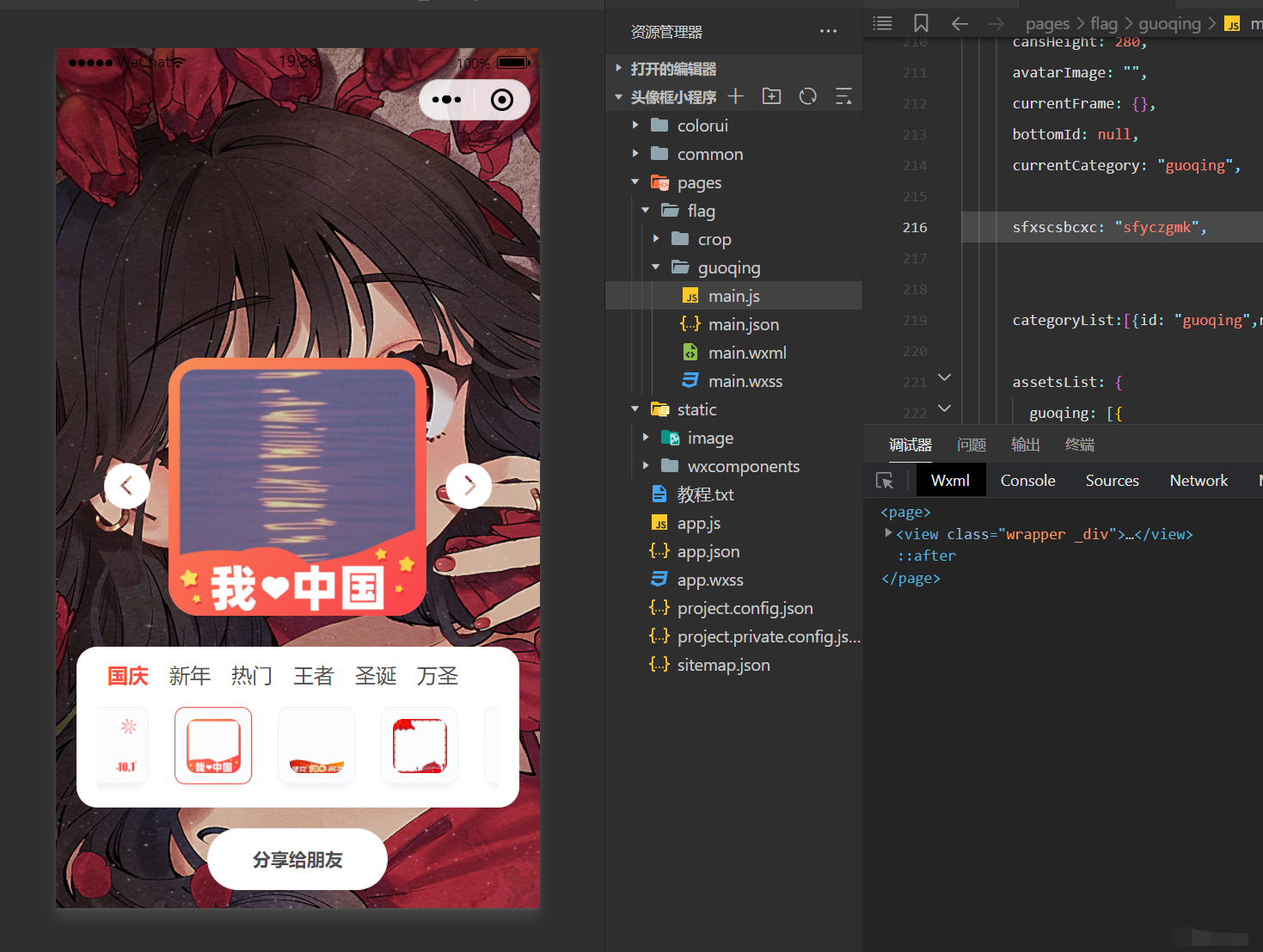Open the explorer more options menu
Screen dimensions: 1263x952
point(828,32)
